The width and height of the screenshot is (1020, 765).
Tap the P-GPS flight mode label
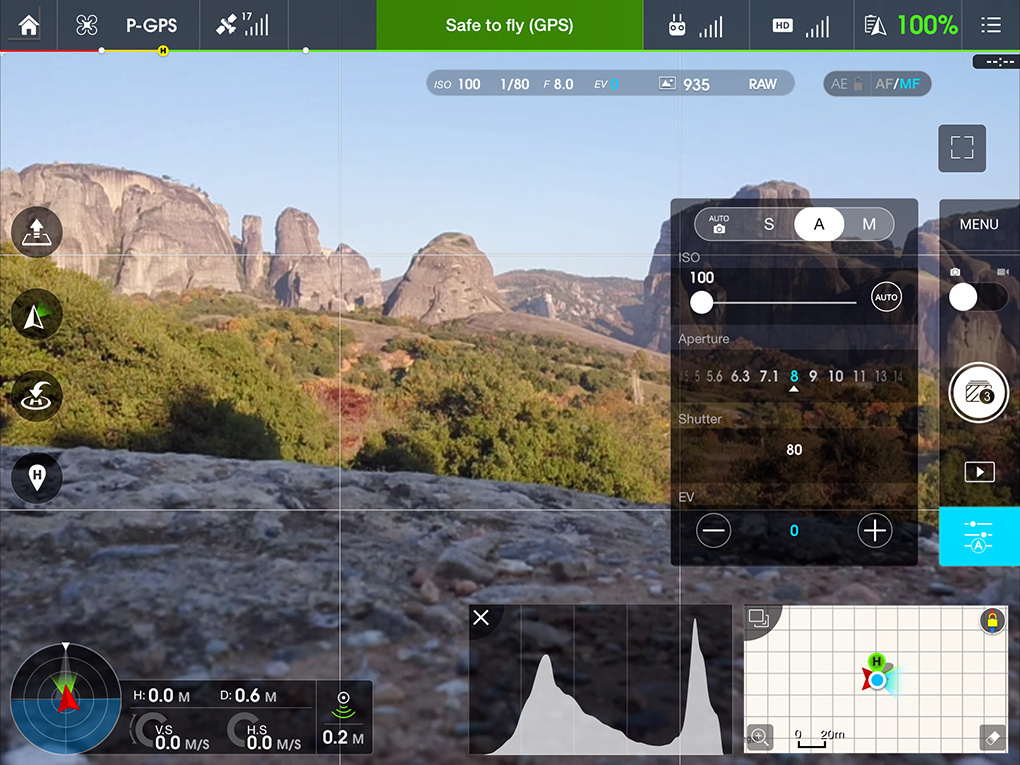(152, 25)
